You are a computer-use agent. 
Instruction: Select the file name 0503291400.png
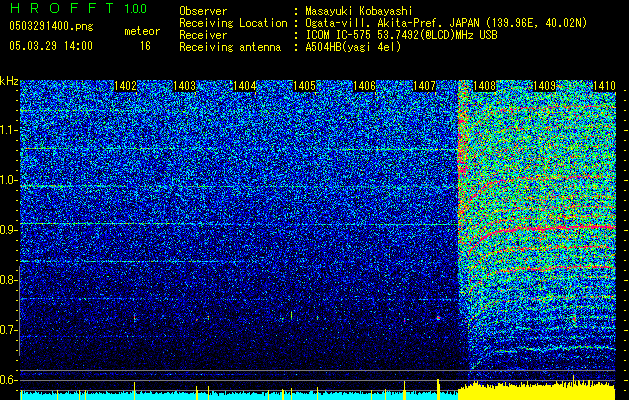[51, 27]
